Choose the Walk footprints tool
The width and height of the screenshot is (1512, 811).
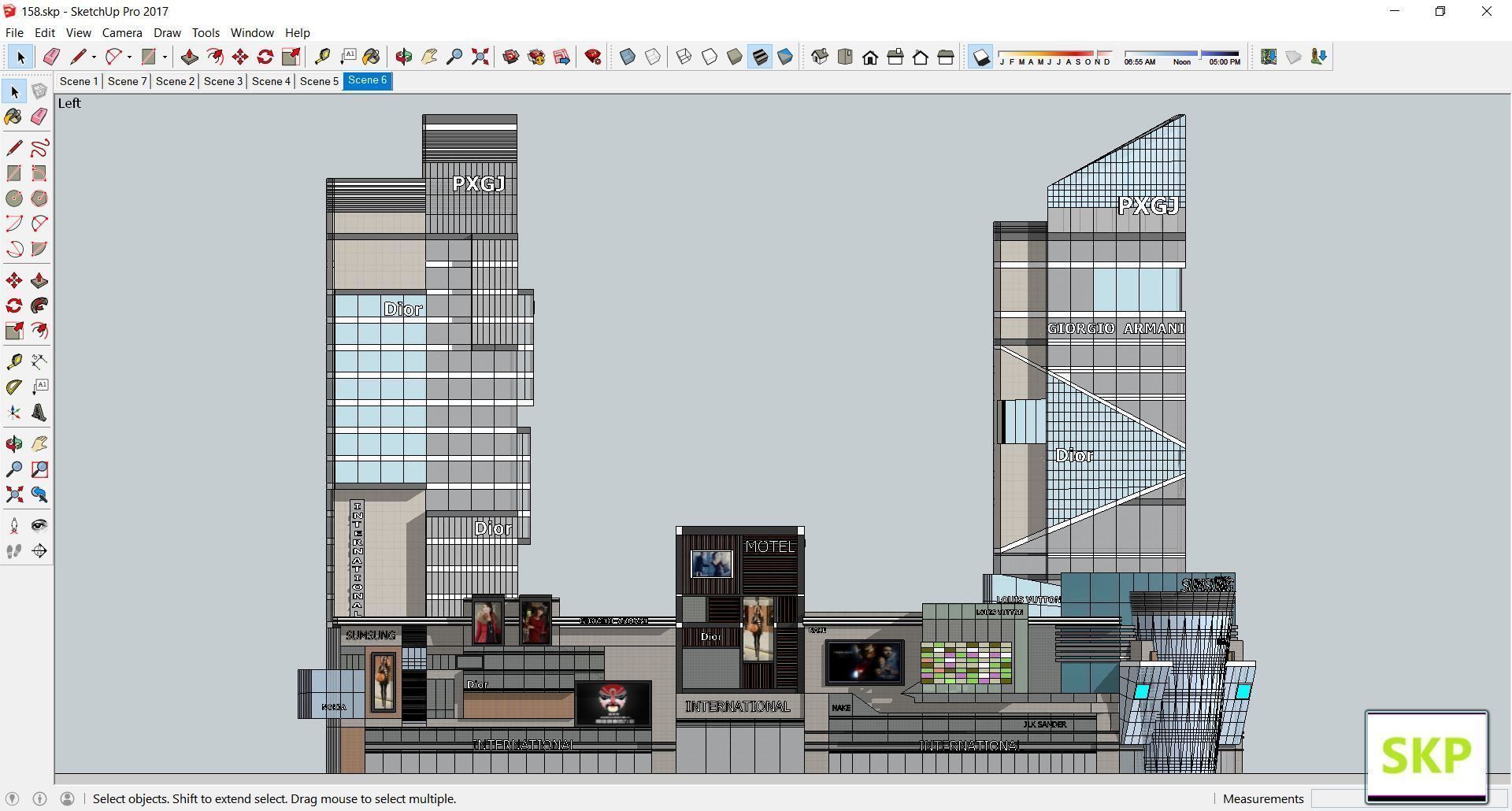click(14, 551)
